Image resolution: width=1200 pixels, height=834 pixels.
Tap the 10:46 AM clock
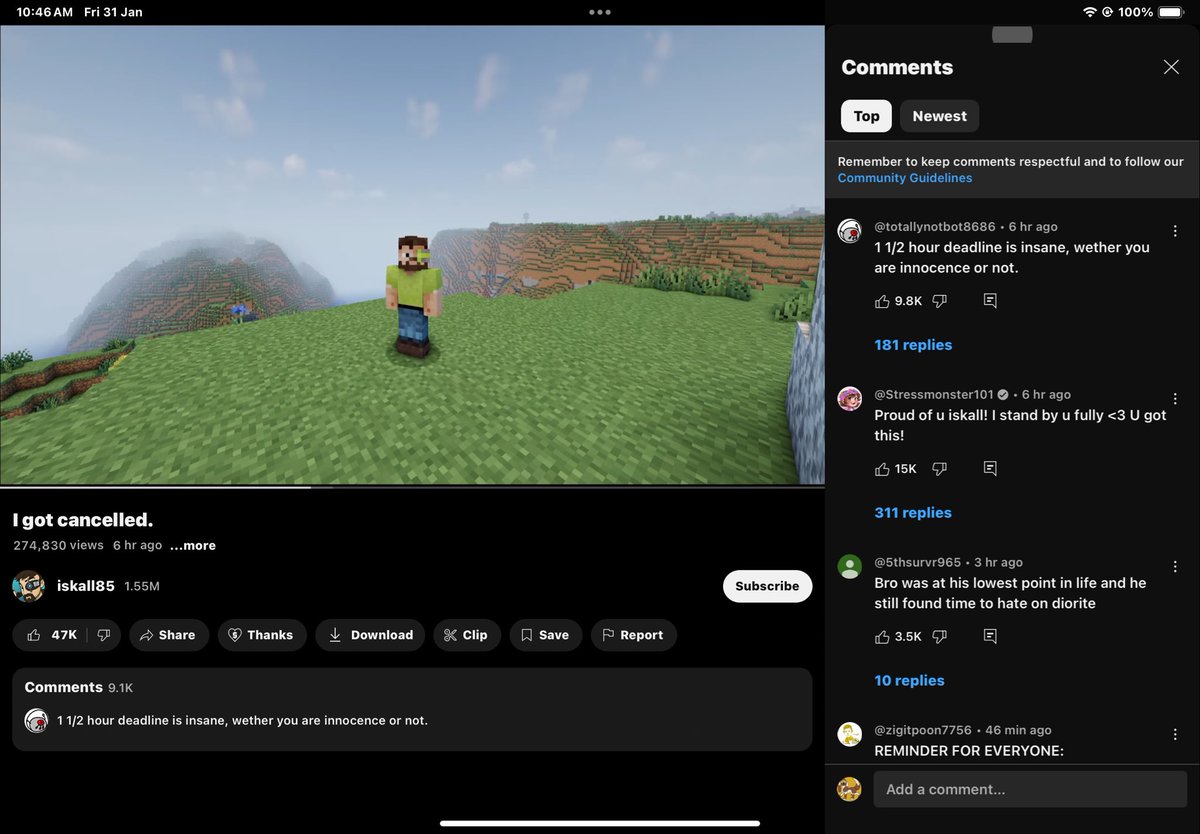[44, 12]
